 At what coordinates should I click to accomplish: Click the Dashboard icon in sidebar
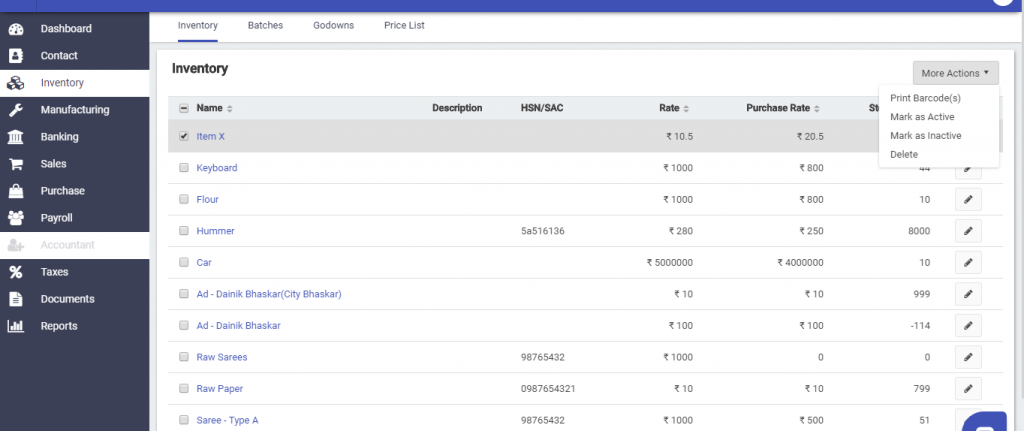16,29
